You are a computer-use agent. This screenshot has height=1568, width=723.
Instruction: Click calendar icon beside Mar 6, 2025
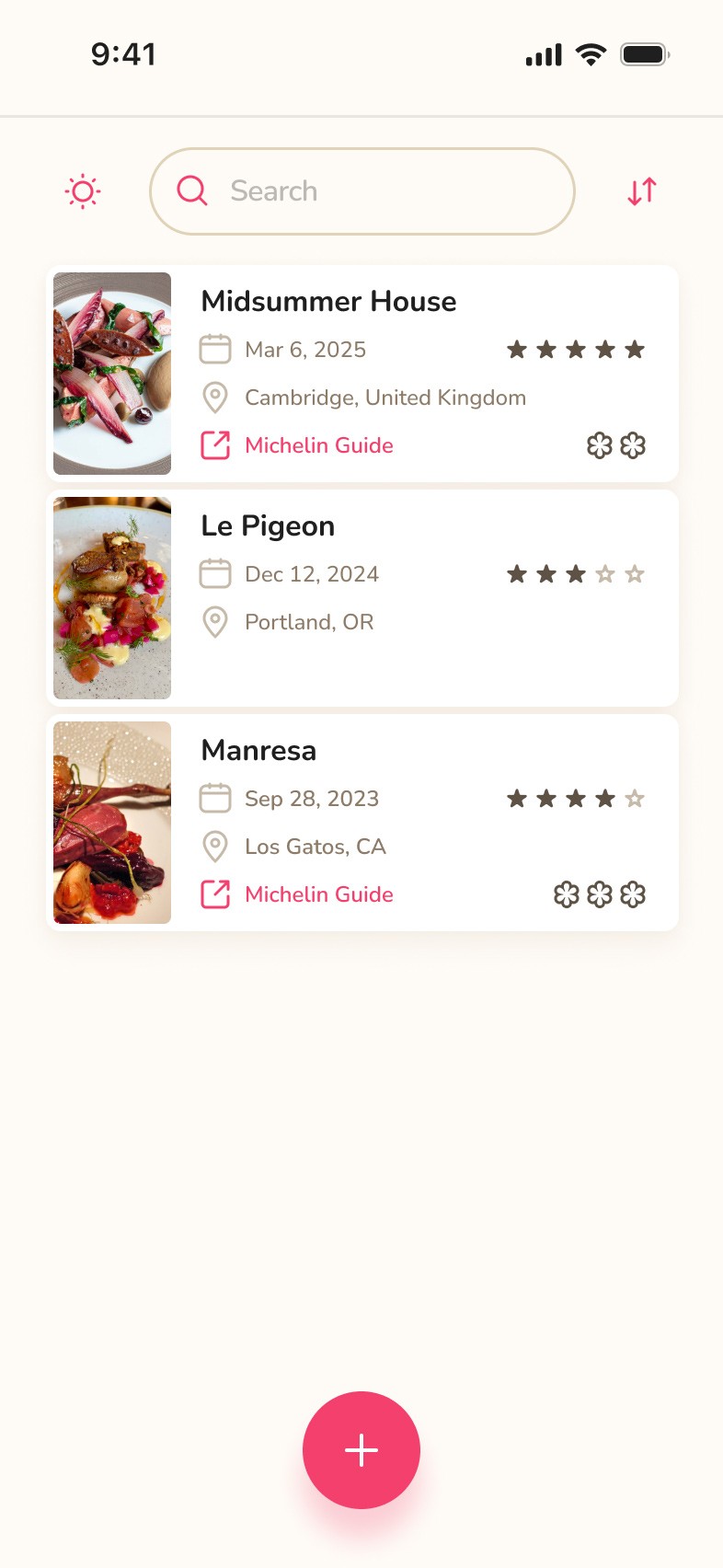pyautogui.click(x=215, y=350)
